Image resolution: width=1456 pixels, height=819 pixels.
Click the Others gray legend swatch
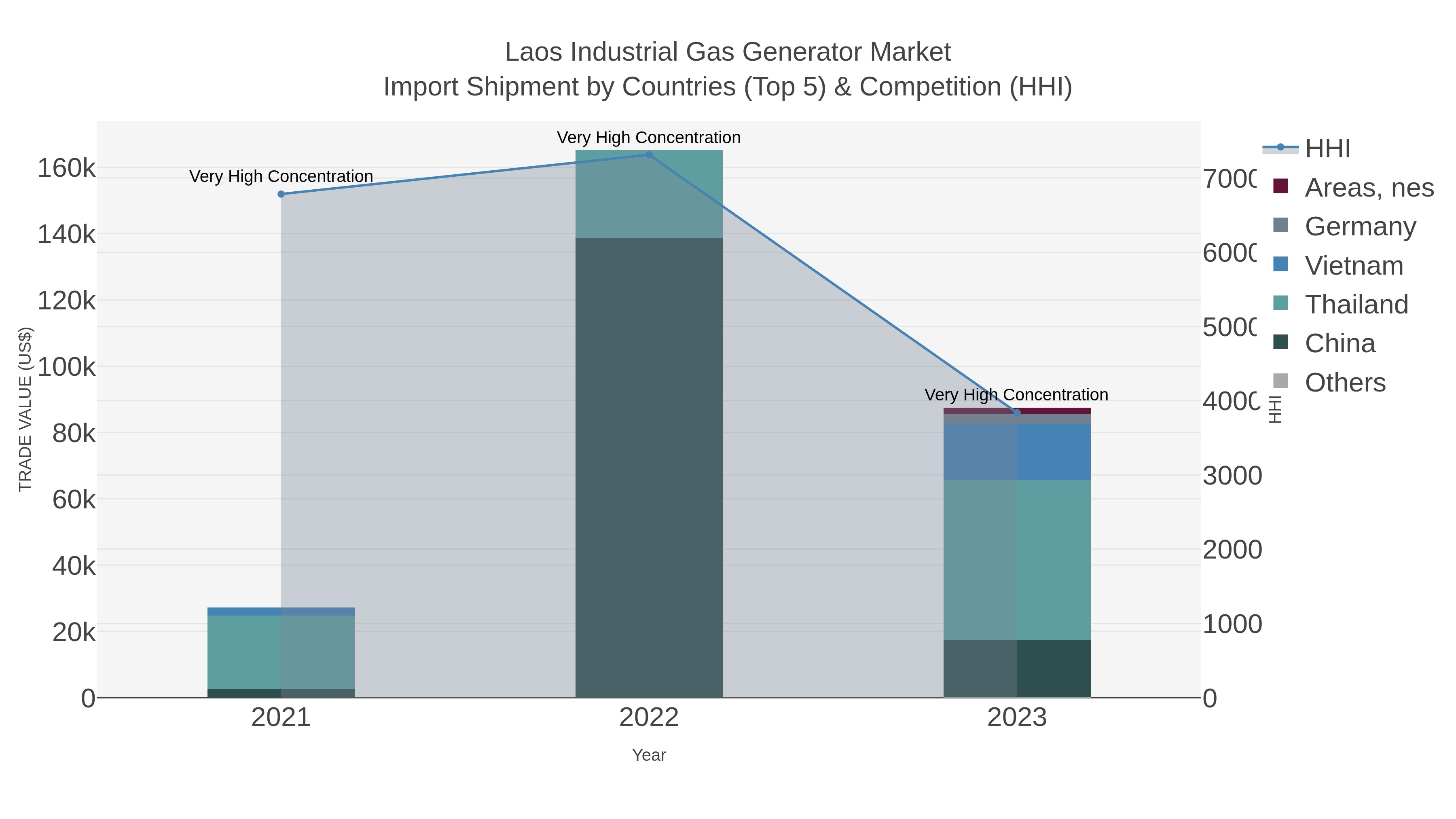(1281, 381)
